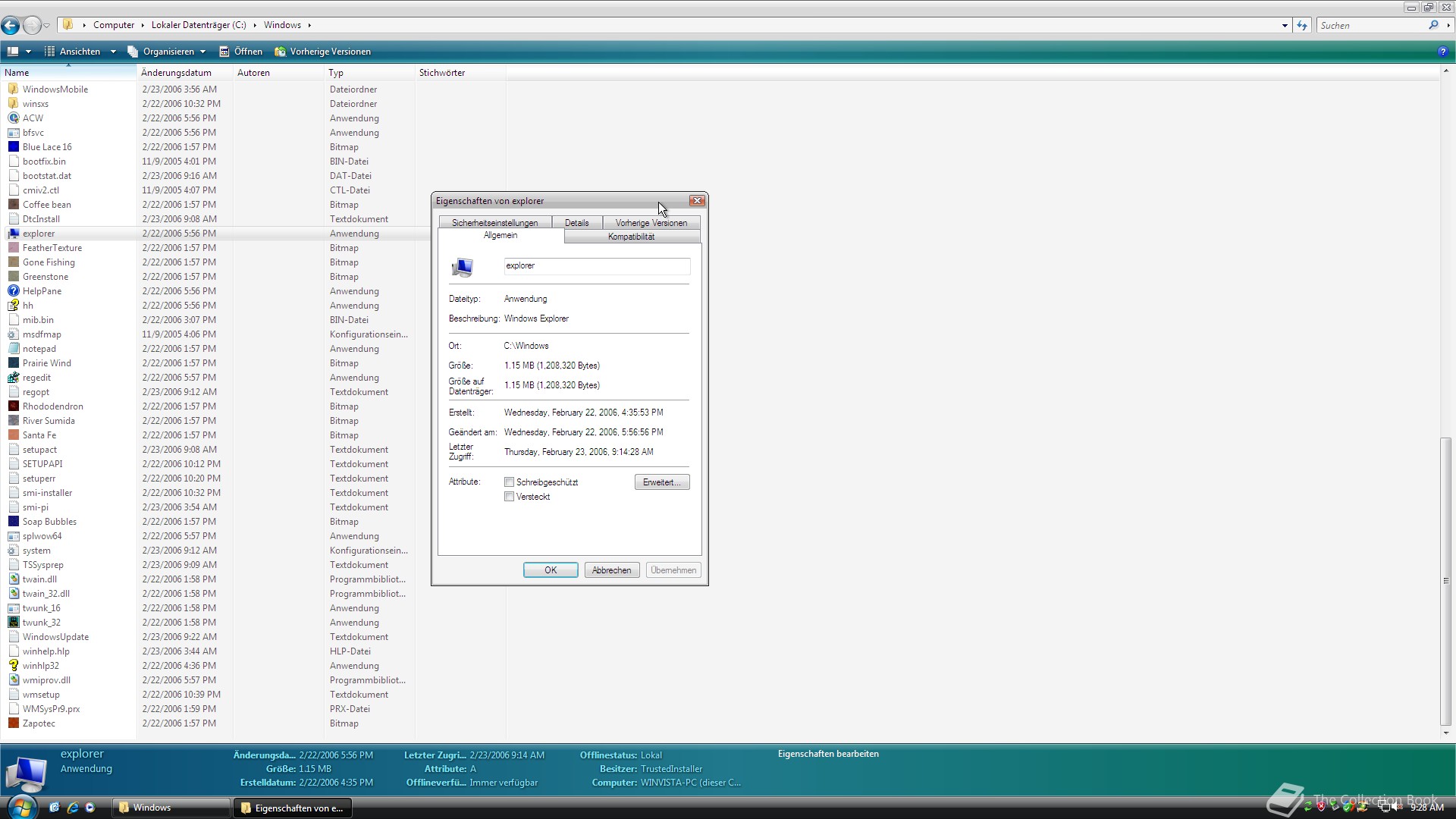
Task: Select the twain.dll library icon
Action: [14, 579]
